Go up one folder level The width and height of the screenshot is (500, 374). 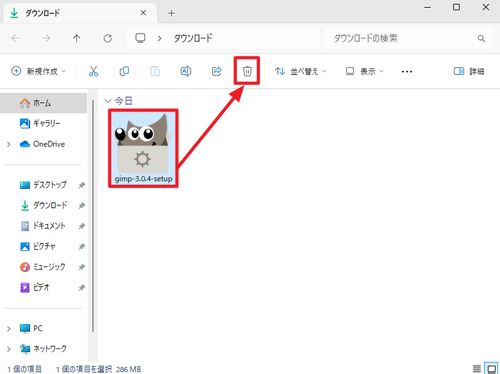click(x=77, y=38)
